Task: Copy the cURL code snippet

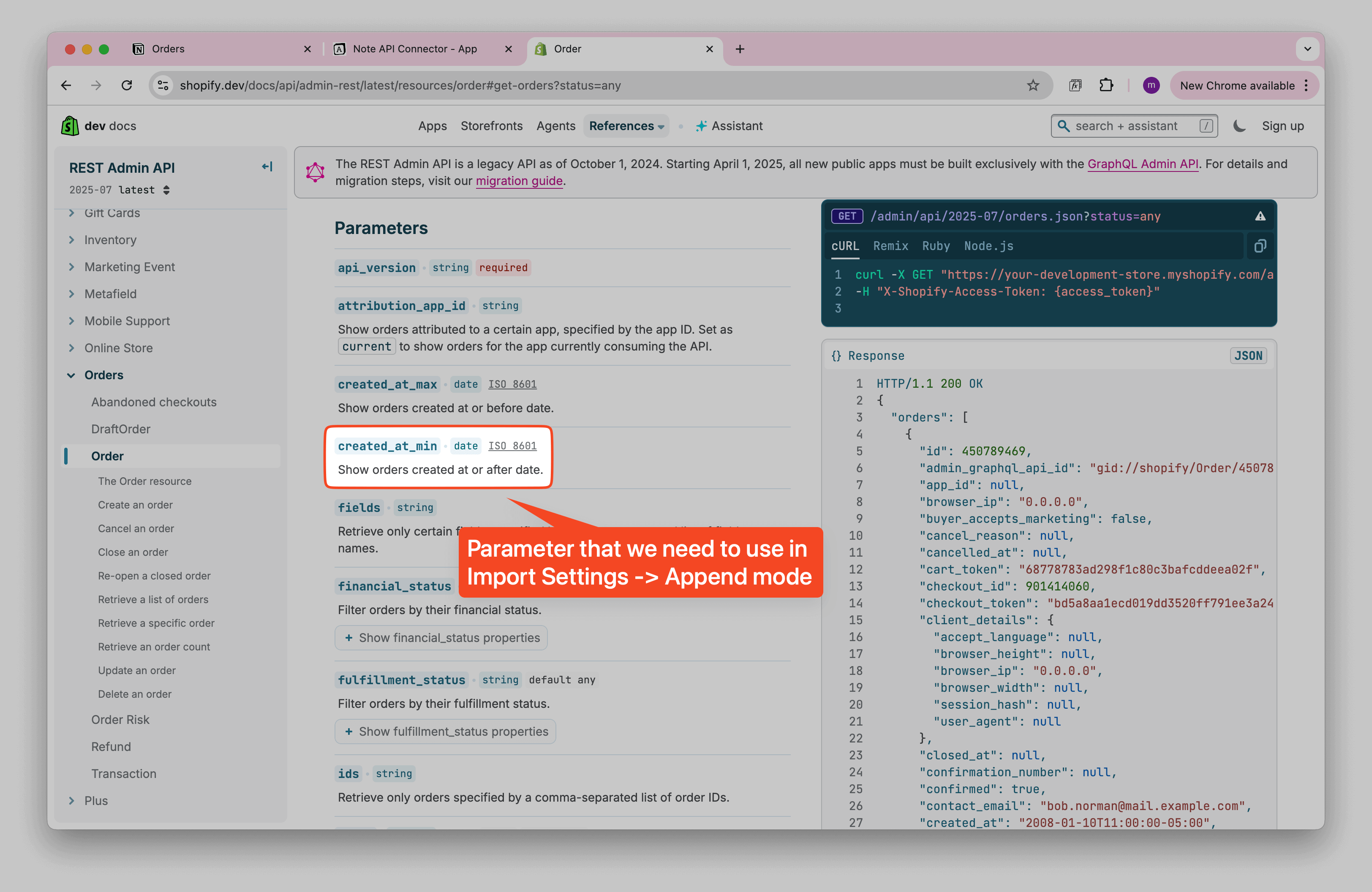Action: click(1260, 246)
